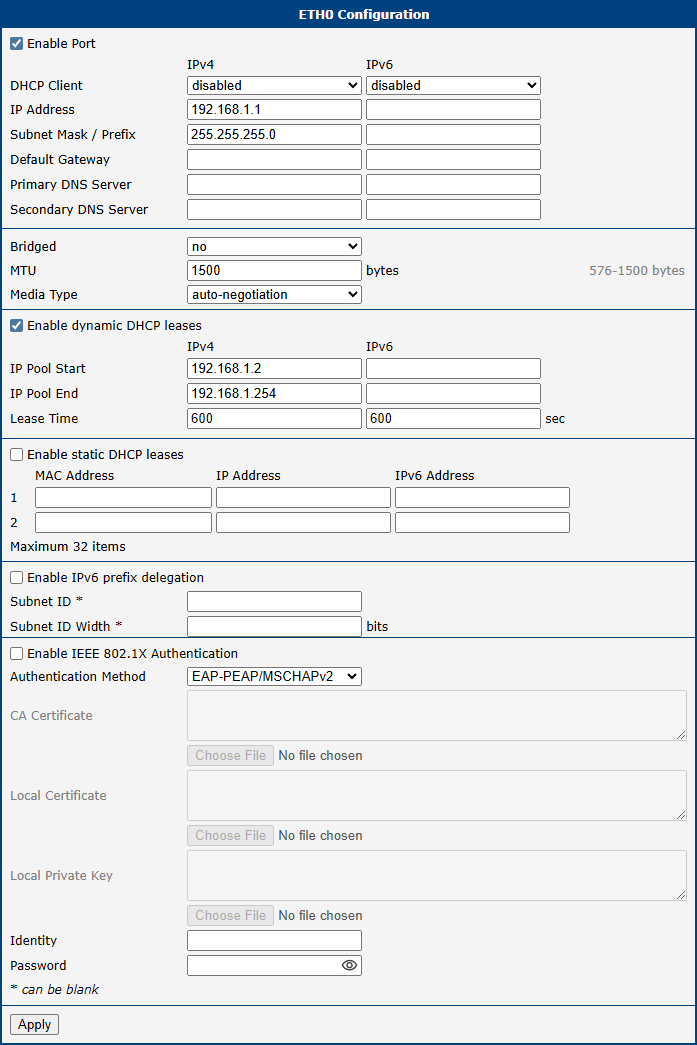Open the Authentication Method dropdown

[x=275, y=676]
